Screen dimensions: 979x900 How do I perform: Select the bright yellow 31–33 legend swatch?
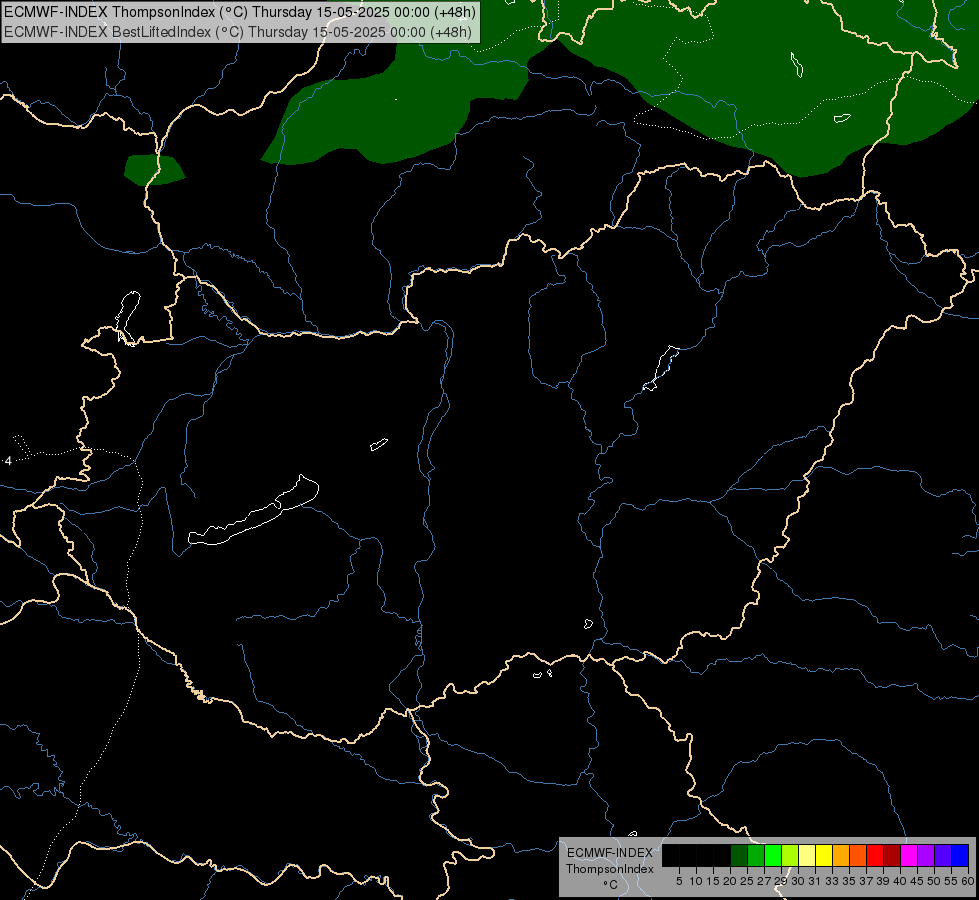click(x=824, y=855)
